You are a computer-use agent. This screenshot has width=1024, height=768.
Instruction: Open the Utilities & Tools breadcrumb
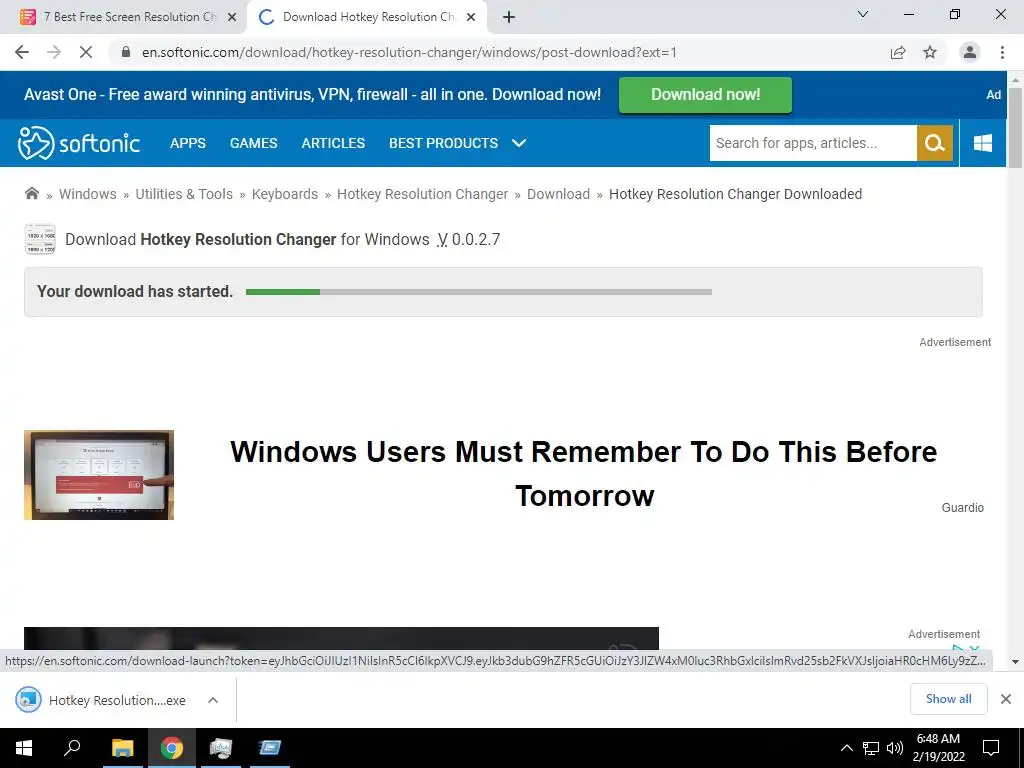click(184, 194)
